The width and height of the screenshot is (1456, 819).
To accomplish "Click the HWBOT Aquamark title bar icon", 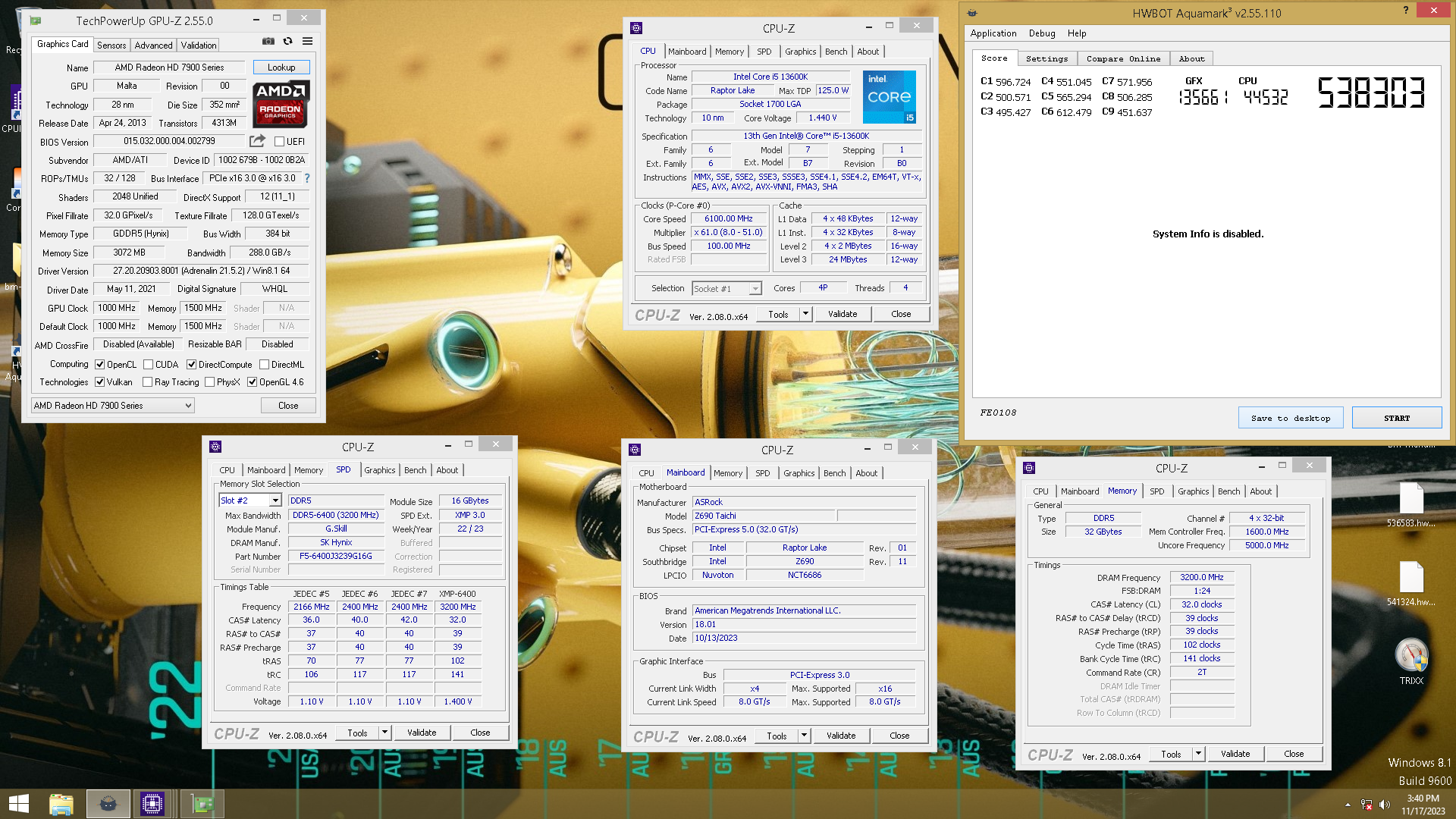I will pos(972,13).
